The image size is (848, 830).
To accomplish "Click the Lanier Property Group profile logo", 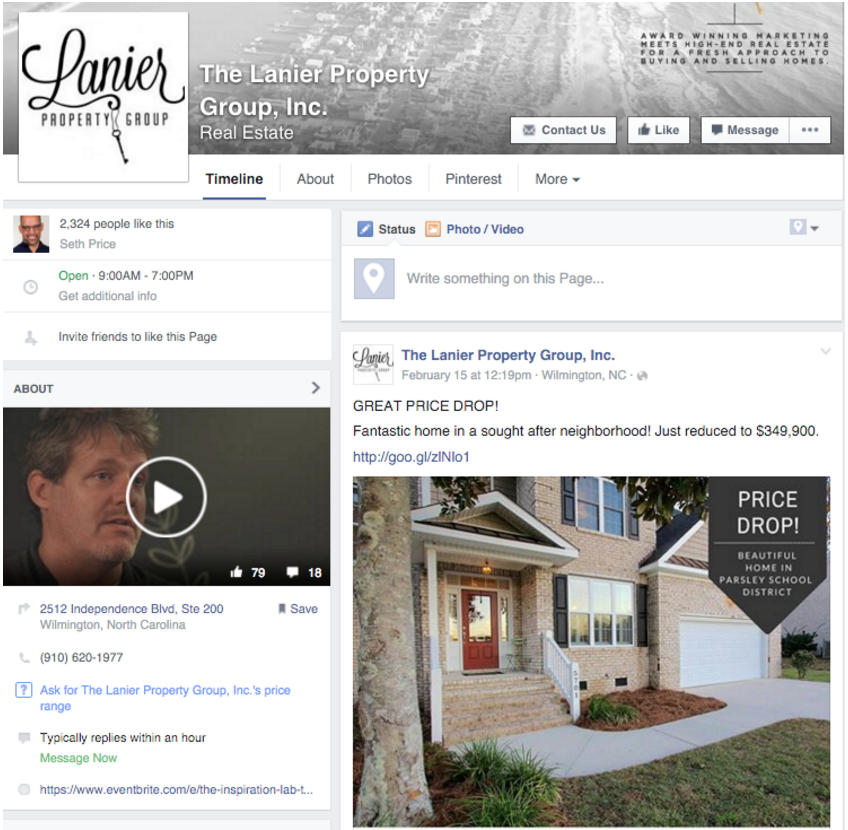I will coord(103,97).
